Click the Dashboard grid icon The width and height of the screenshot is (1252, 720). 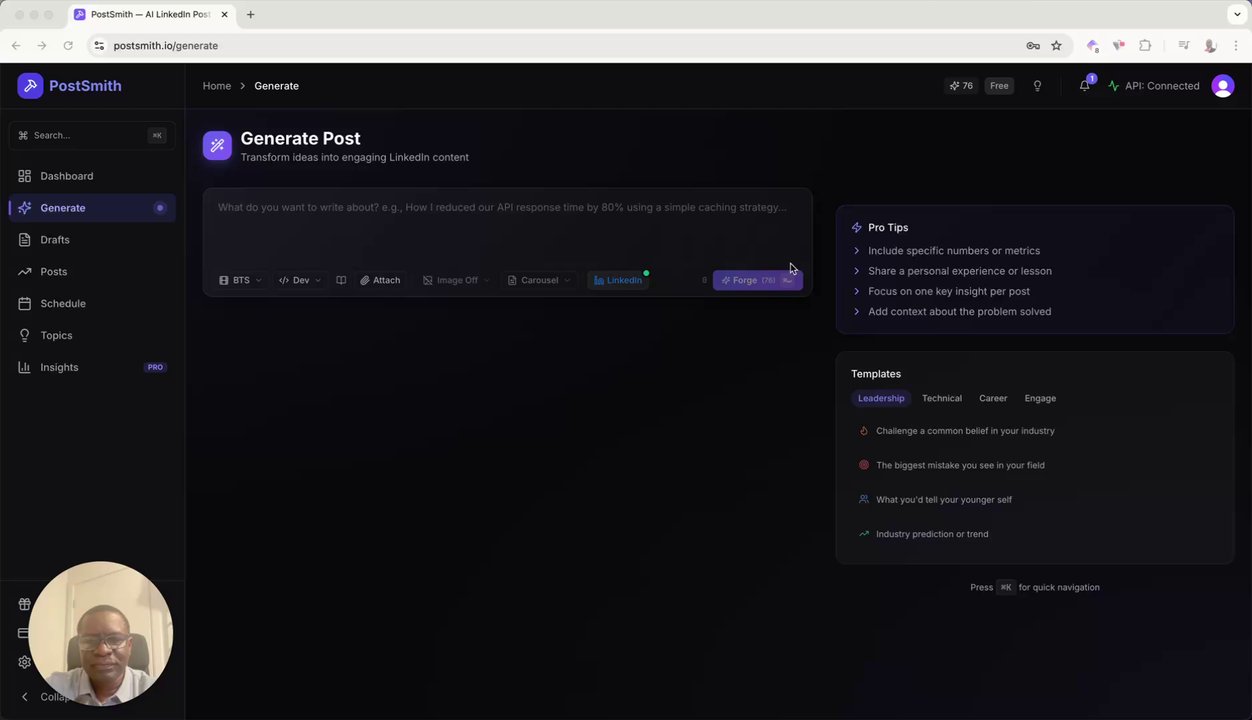(24, 176)
